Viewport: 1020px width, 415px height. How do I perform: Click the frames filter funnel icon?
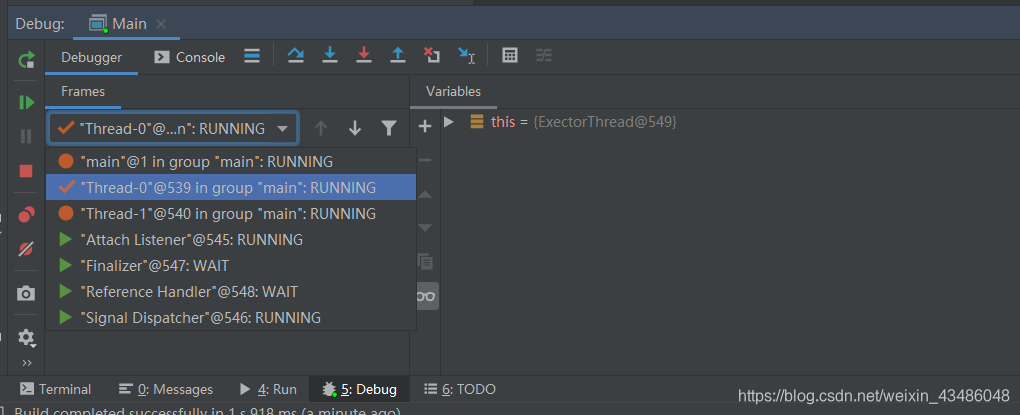point(389,129)
